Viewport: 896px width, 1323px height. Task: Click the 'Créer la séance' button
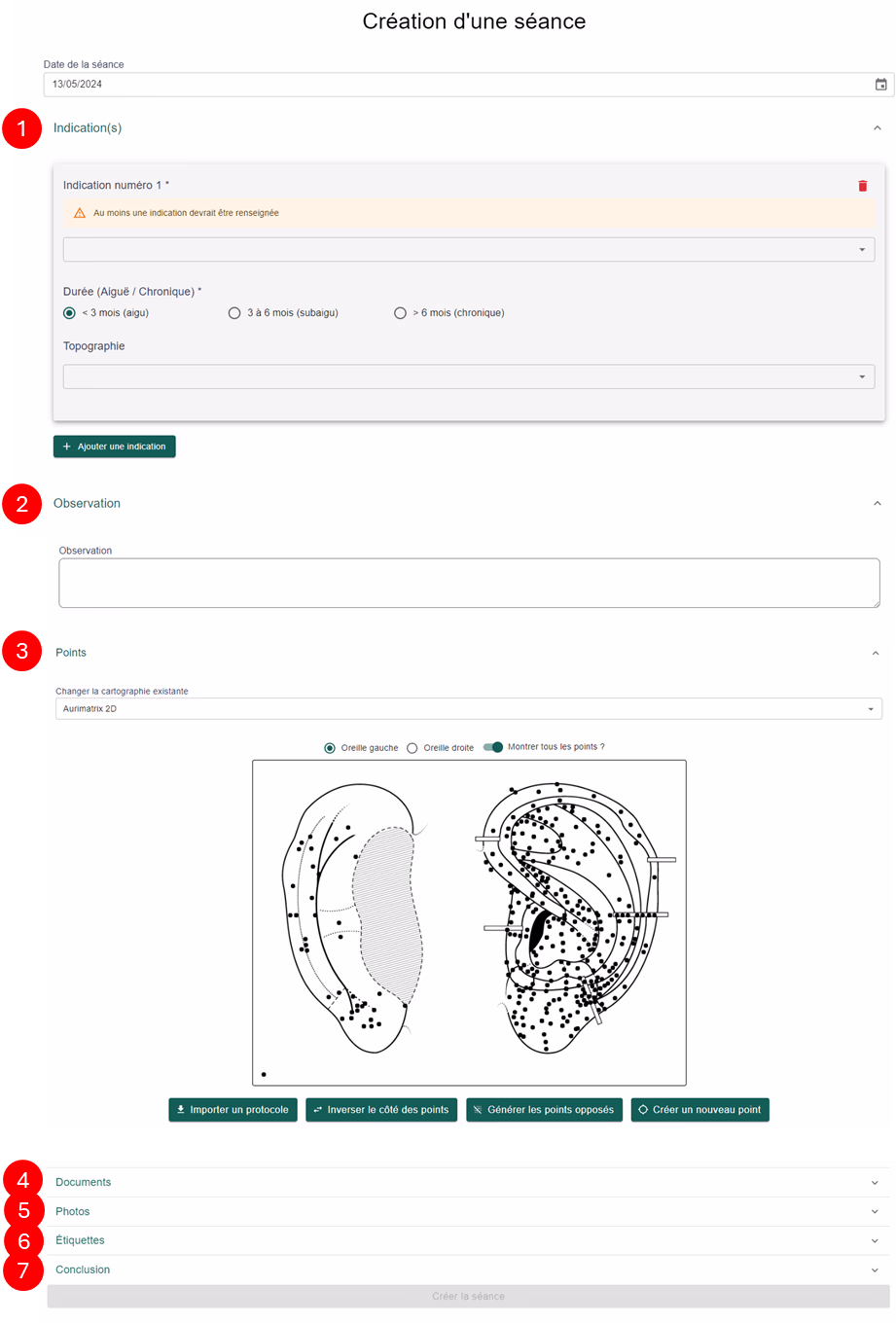click(468, 1297)
